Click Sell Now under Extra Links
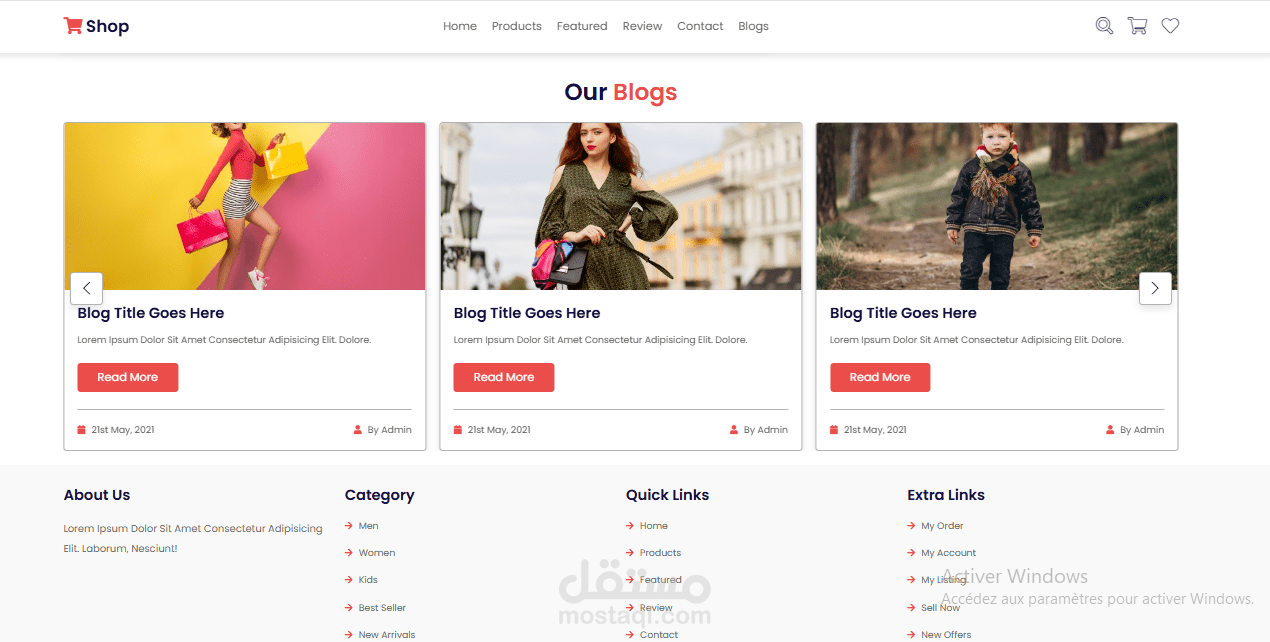1270x642 pixels. tap(934, 608)
